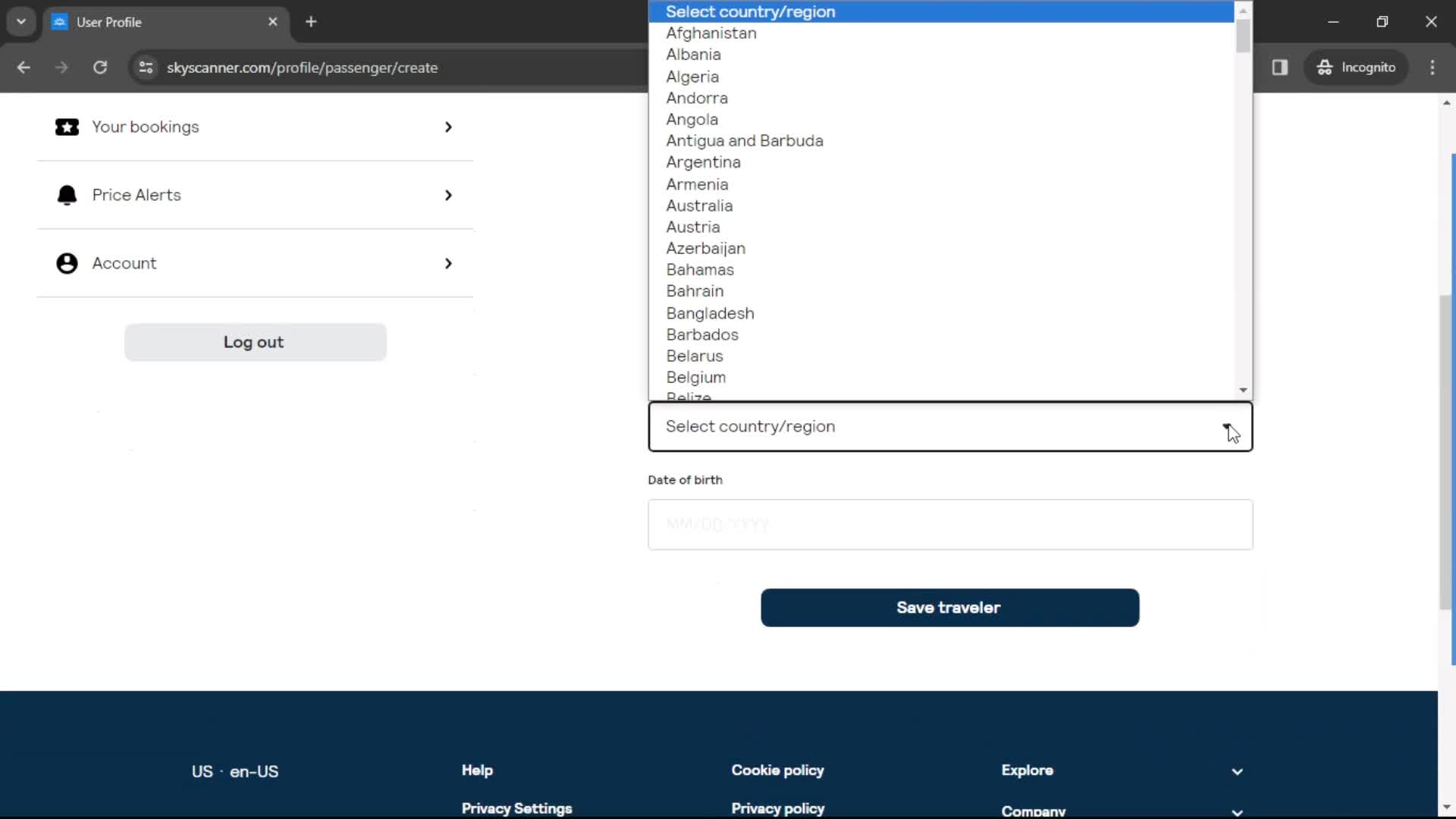This screenshot has height=819, width=1456.
Task: Click the reload/refresh page icon
Action: point(100,67)
